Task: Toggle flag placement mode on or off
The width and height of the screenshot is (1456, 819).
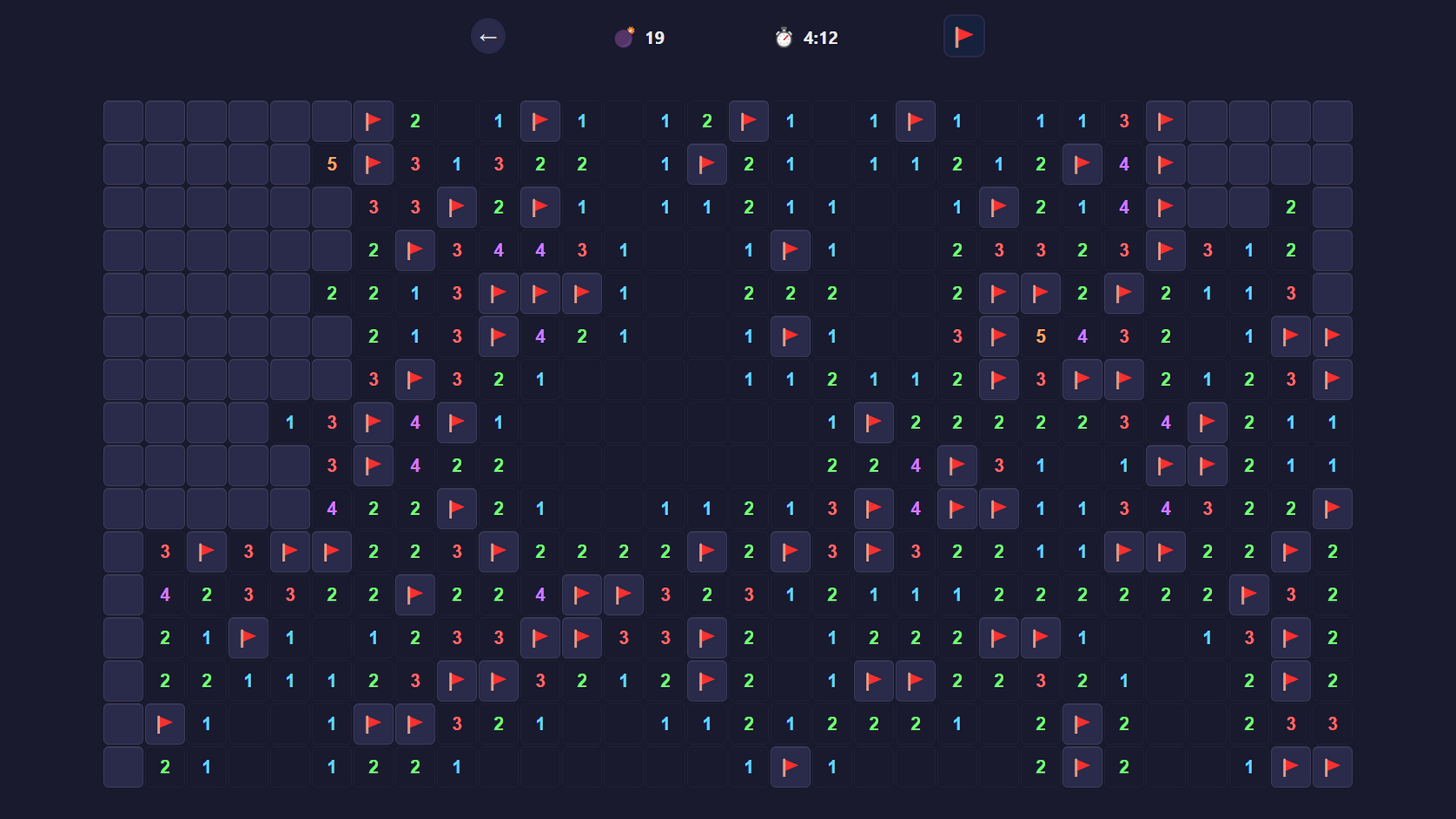Action: (x=964, y=36)
